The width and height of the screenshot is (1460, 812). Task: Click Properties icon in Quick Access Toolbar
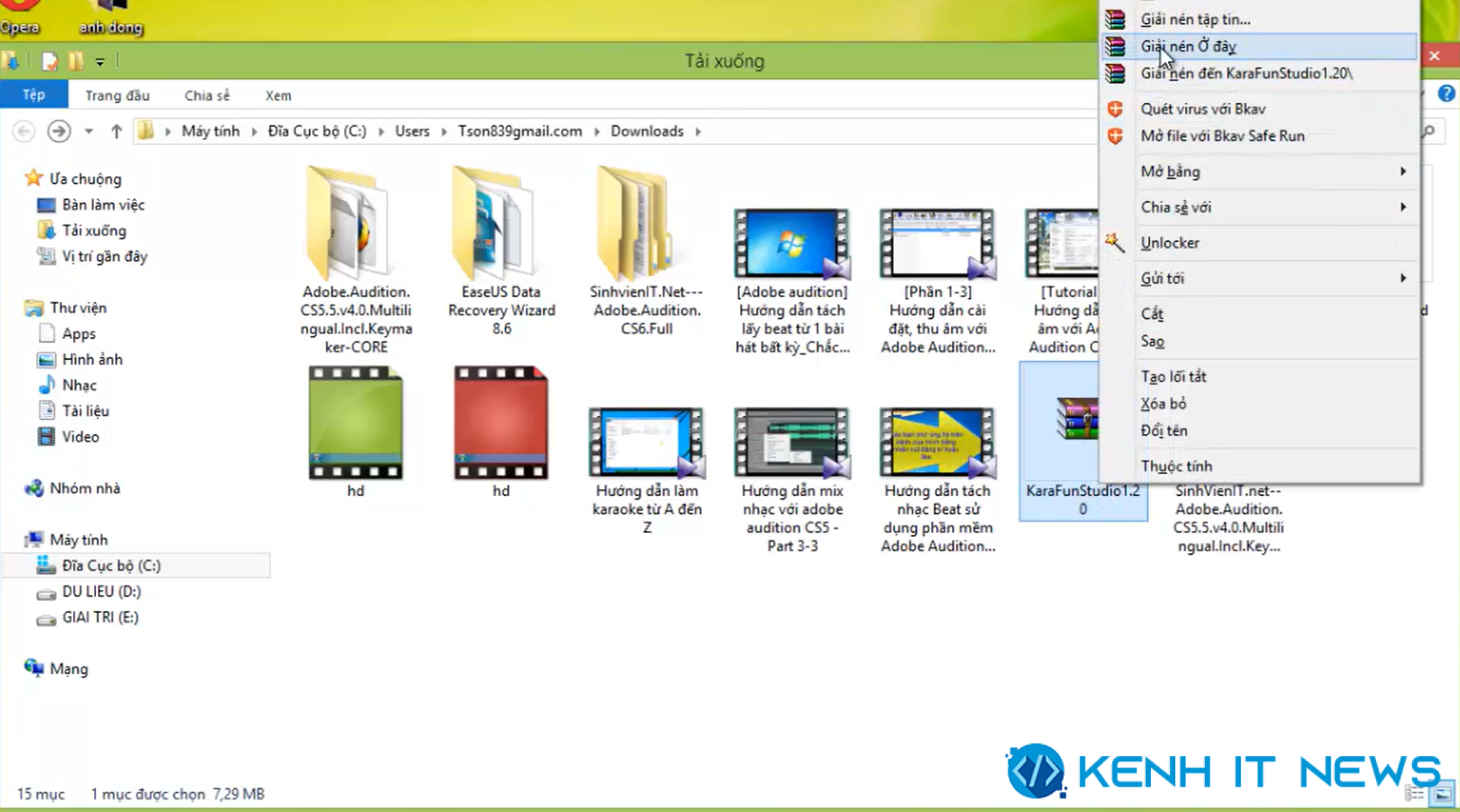pos(50,61)
